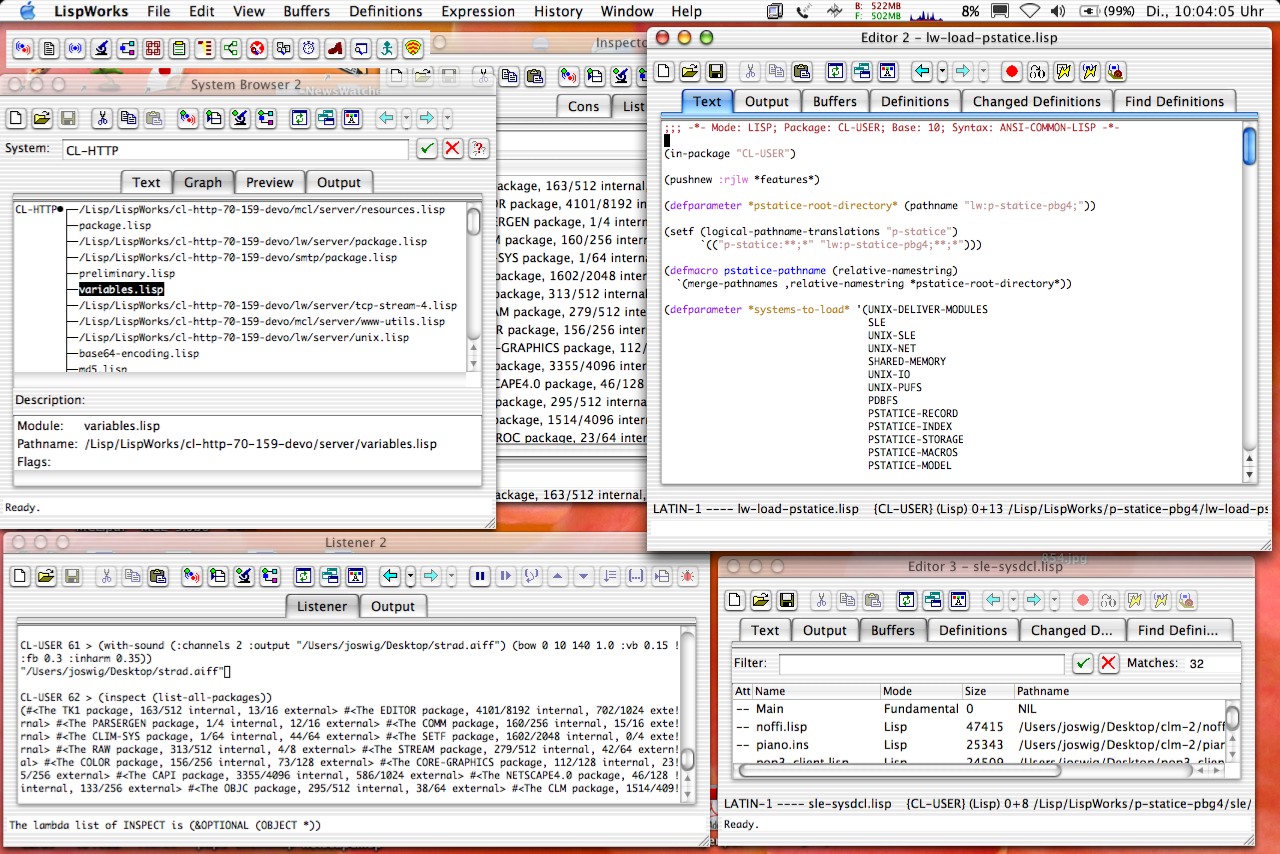The width and height of the screenshot is (1280, 854).
Task: Click the up triangle icon in Listener 2 toolbar
Action: pos(558,576)
